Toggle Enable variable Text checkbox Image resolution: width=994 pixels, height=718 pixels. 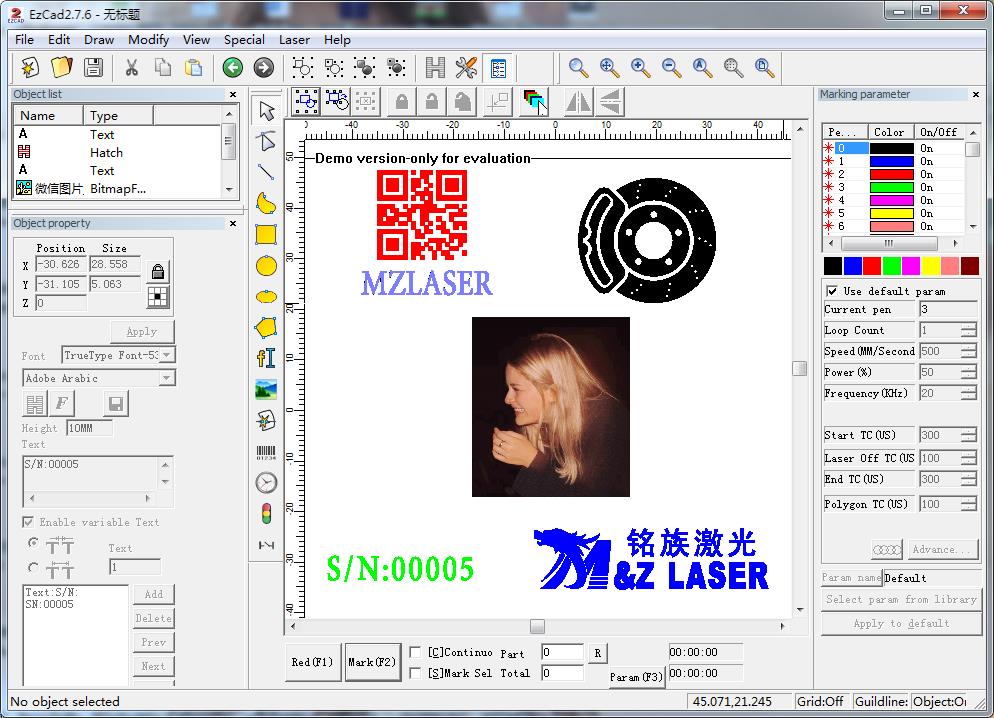(28, 522)
